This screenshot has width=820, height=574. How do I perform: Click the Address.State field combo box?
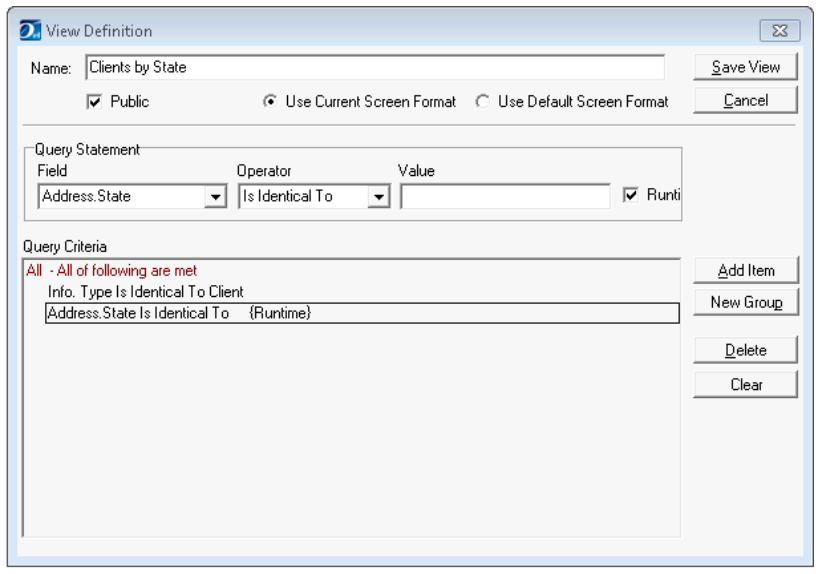tap(120, 197)
